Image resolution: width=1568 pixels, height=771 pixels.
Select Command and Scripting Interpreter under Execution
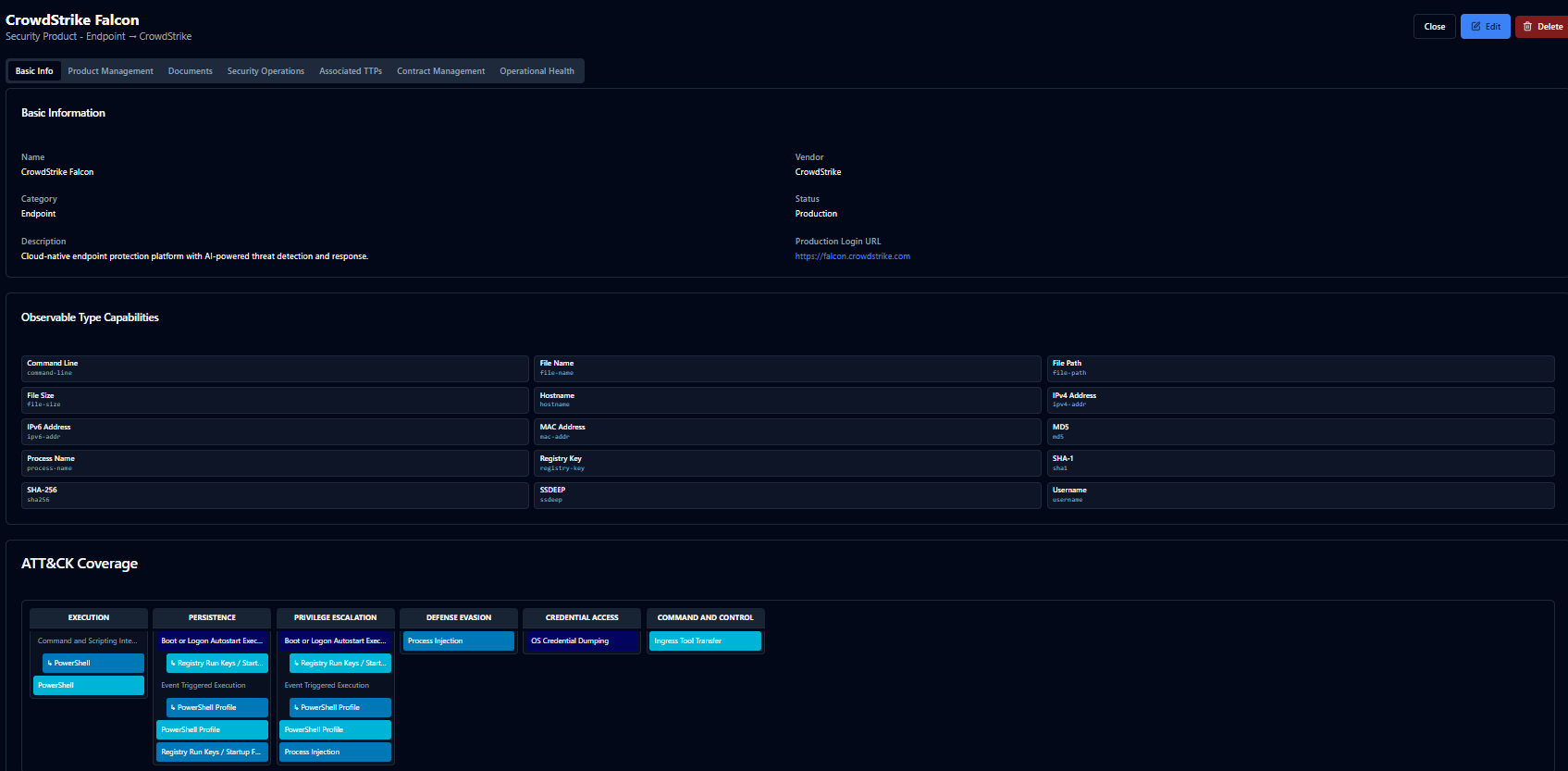point(89,640)
